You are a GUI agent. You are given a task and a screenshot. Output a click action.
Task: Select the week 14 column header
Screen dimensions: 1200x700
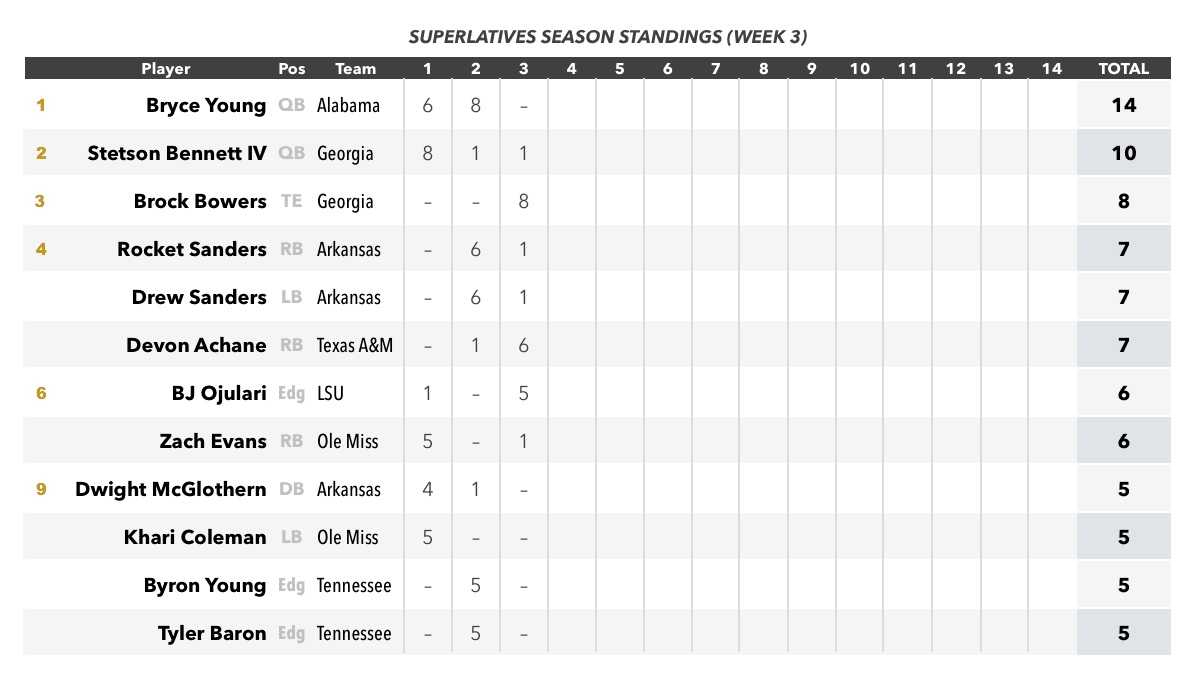click(x=1051, y=69)
